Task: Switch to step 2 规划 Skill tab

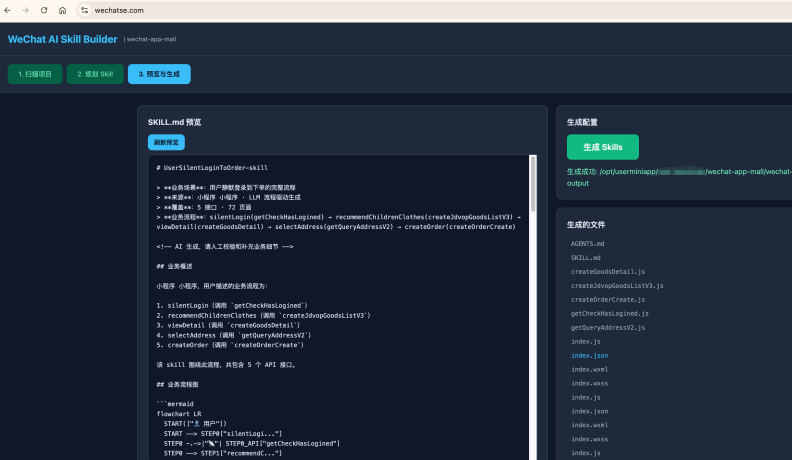Action: point(95,74)
